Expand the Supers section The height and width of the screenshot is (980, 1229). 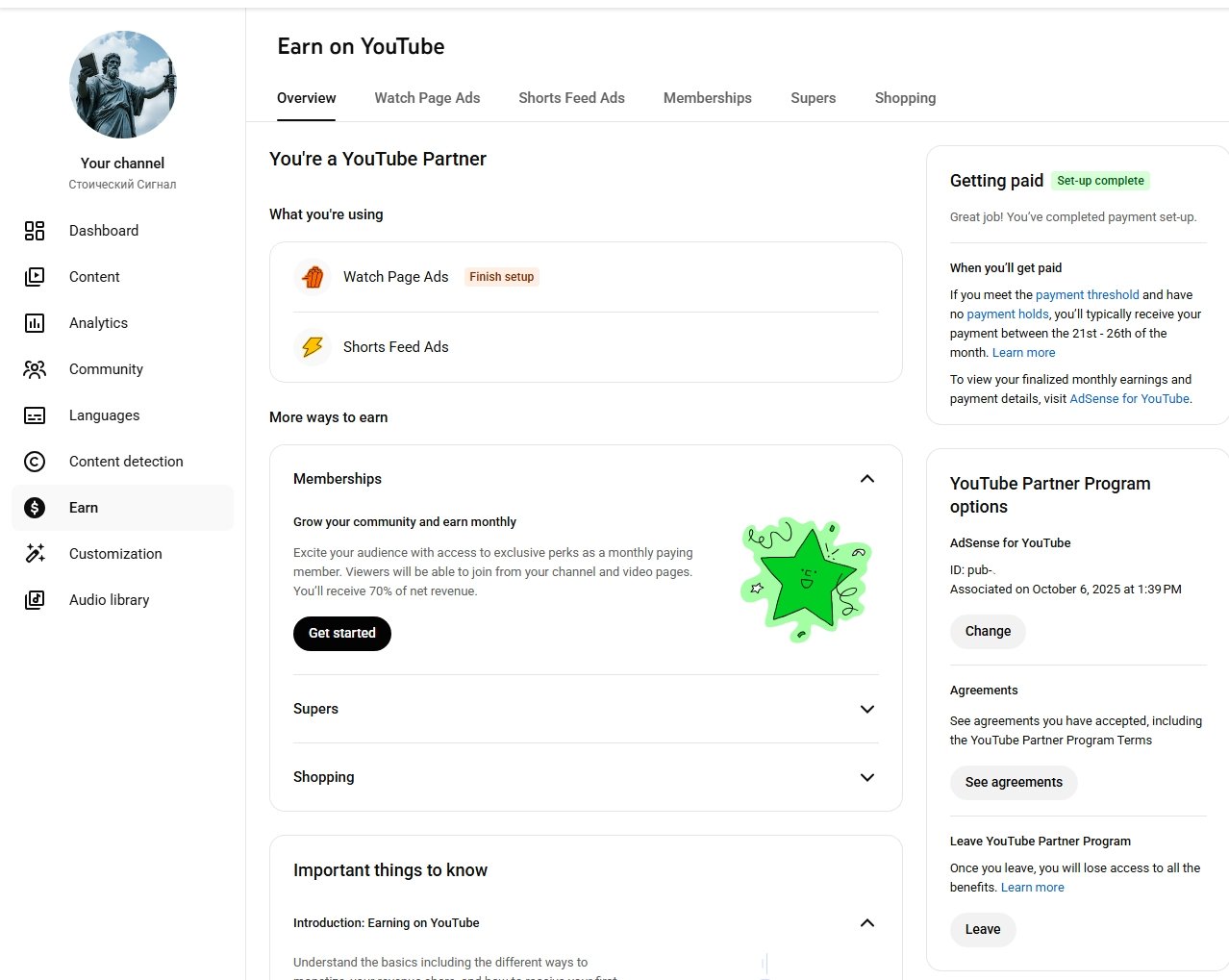point(866,709)
